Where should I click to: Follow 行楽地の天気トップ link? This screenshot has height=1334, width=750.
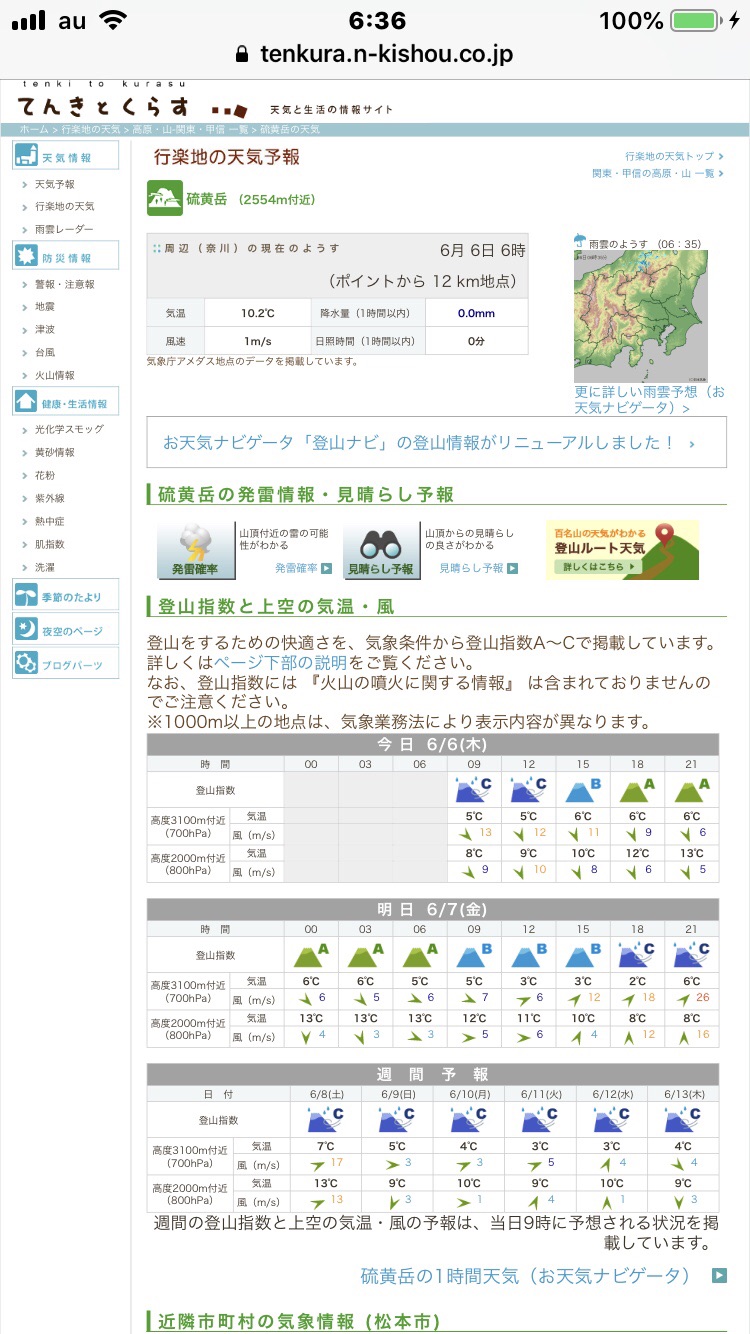pyautogui.click(x=670, y=156)
